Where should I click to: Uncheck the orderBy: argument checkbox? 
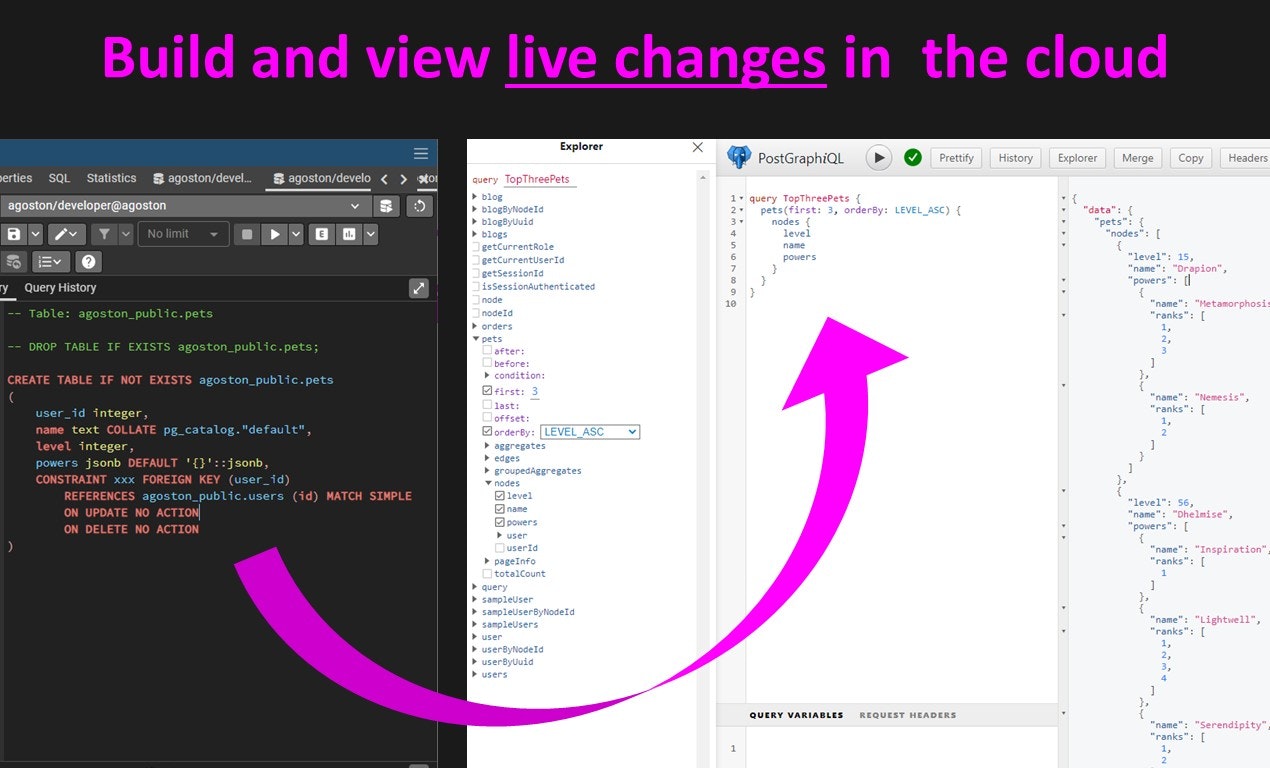coord(487,432)
